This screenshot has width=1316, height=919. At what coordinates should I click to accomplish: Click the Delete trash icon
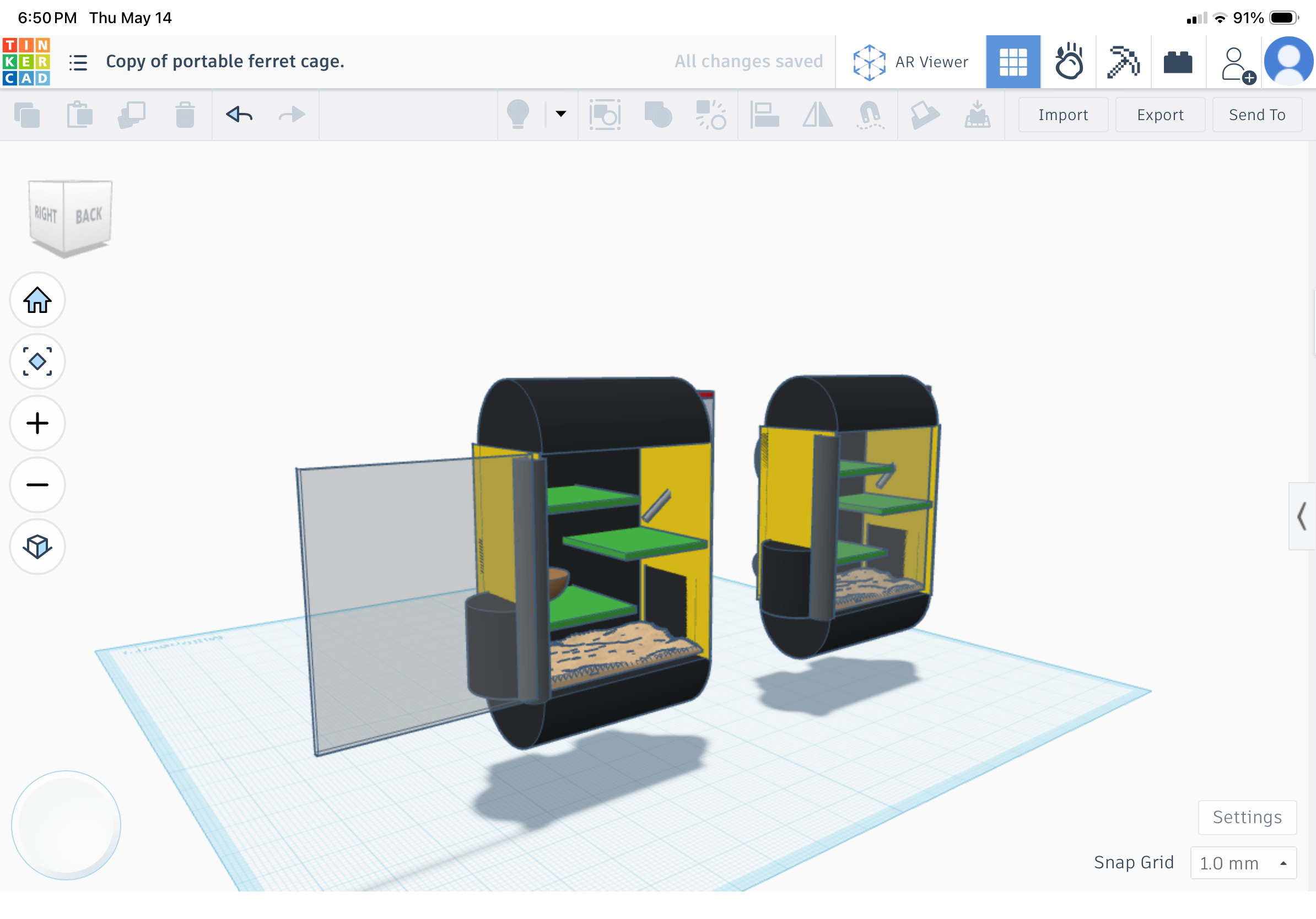185,115
